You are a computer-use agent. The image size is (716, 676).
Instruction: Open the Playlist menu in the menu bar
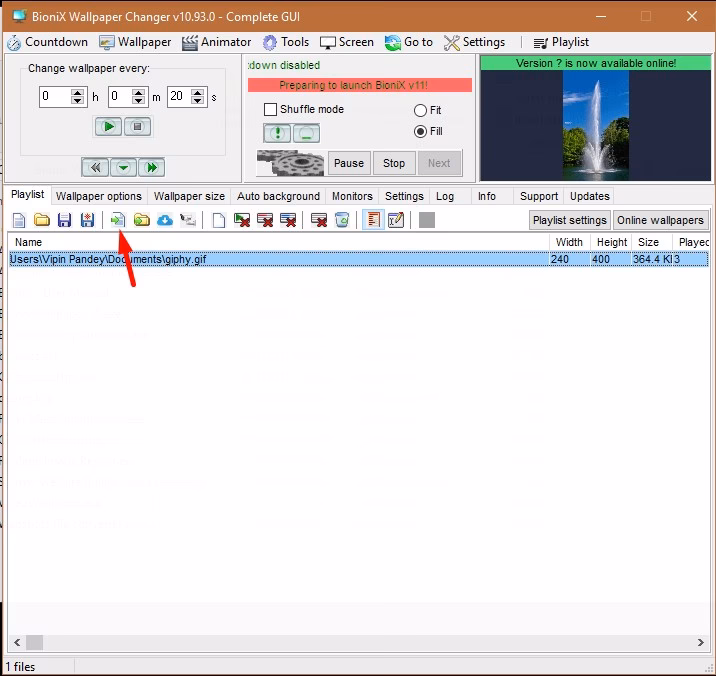click(x=561, y=42)
